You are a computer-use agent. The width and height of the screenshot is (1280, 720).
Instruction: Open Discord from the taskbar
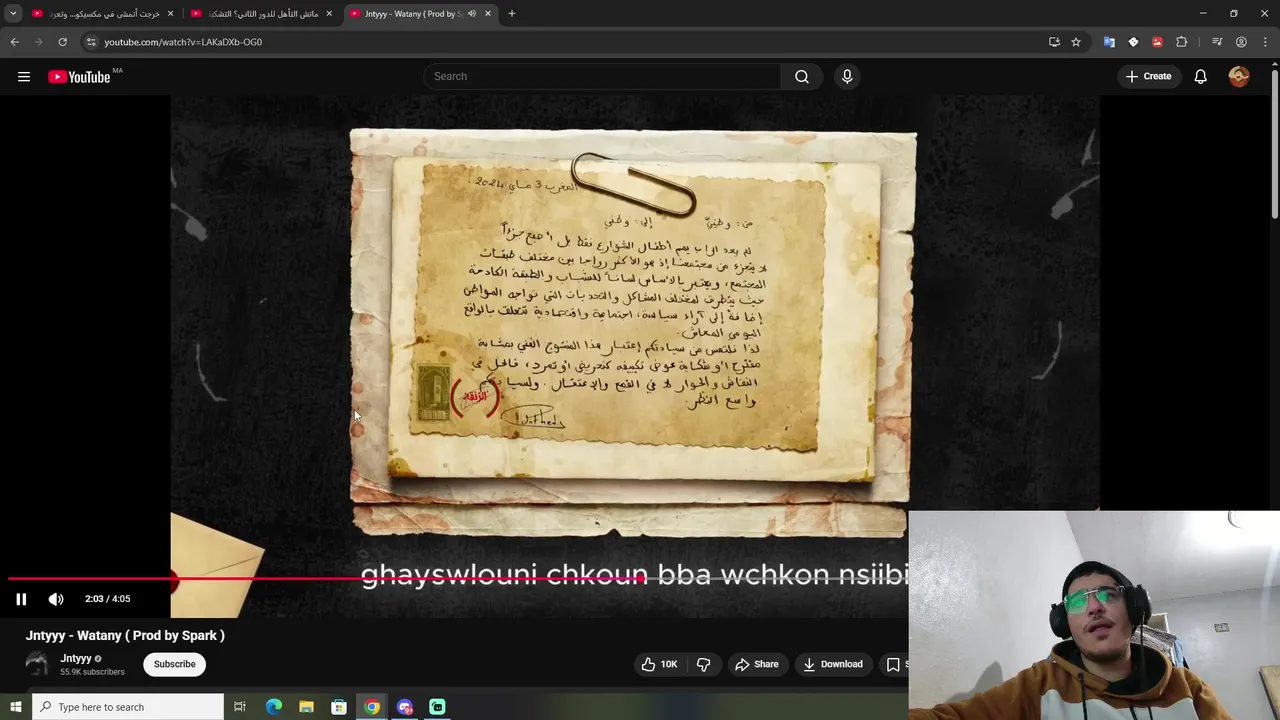[x=405, y=707]
